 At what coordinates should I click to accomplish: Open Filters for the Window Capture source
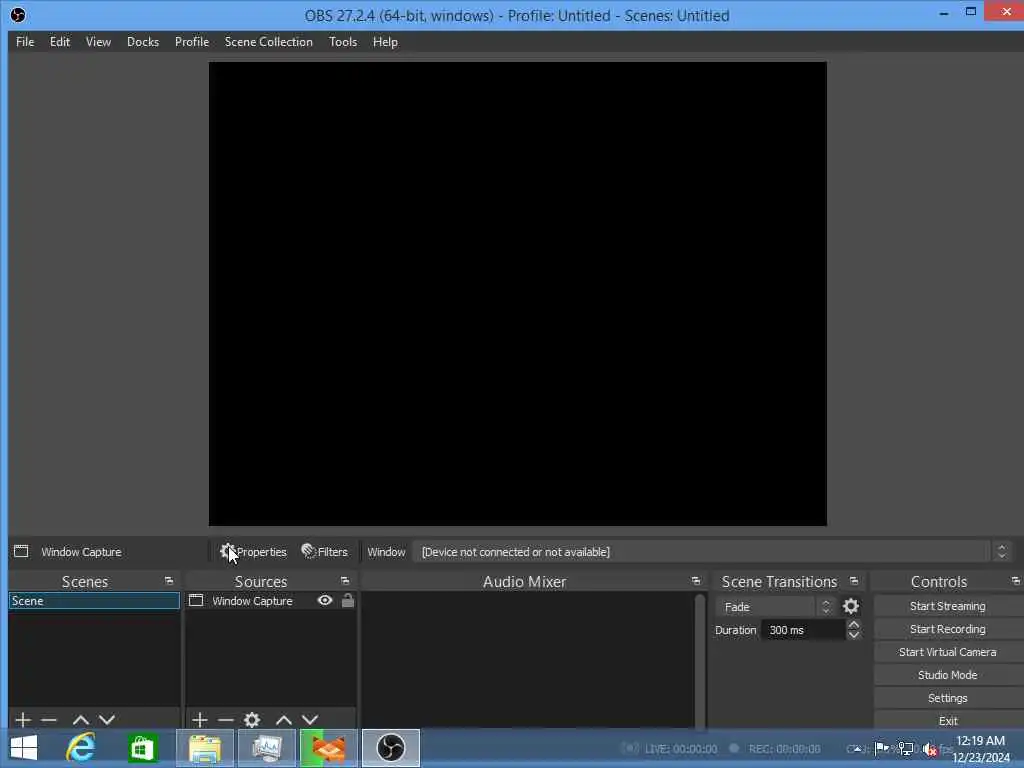pos(325,552)
